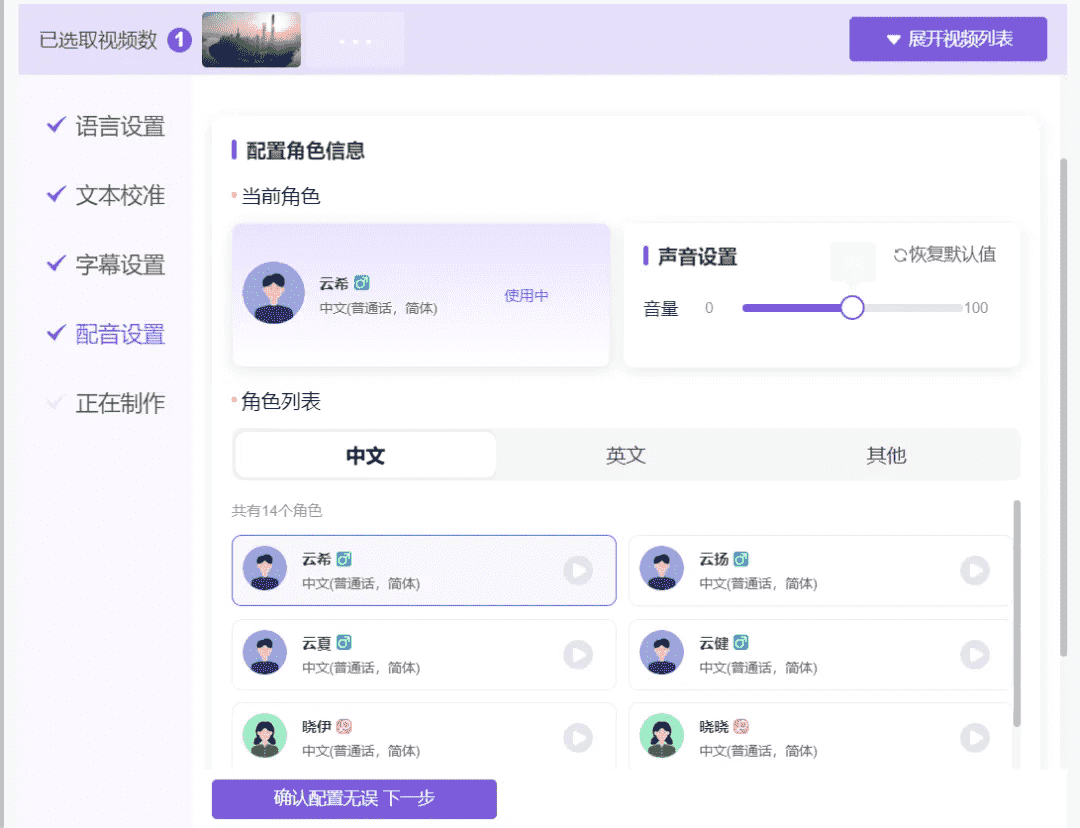Select 云希 role card in list
The width and height of the screenshot is (1080, 828).
pos(424,570)
